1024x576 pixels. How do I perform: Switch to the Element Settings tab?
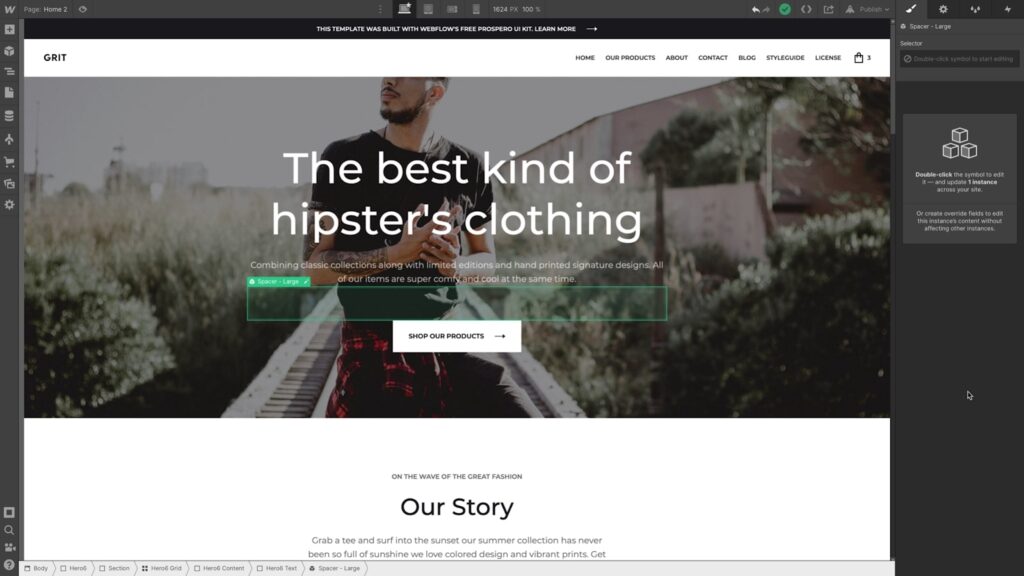942,9
